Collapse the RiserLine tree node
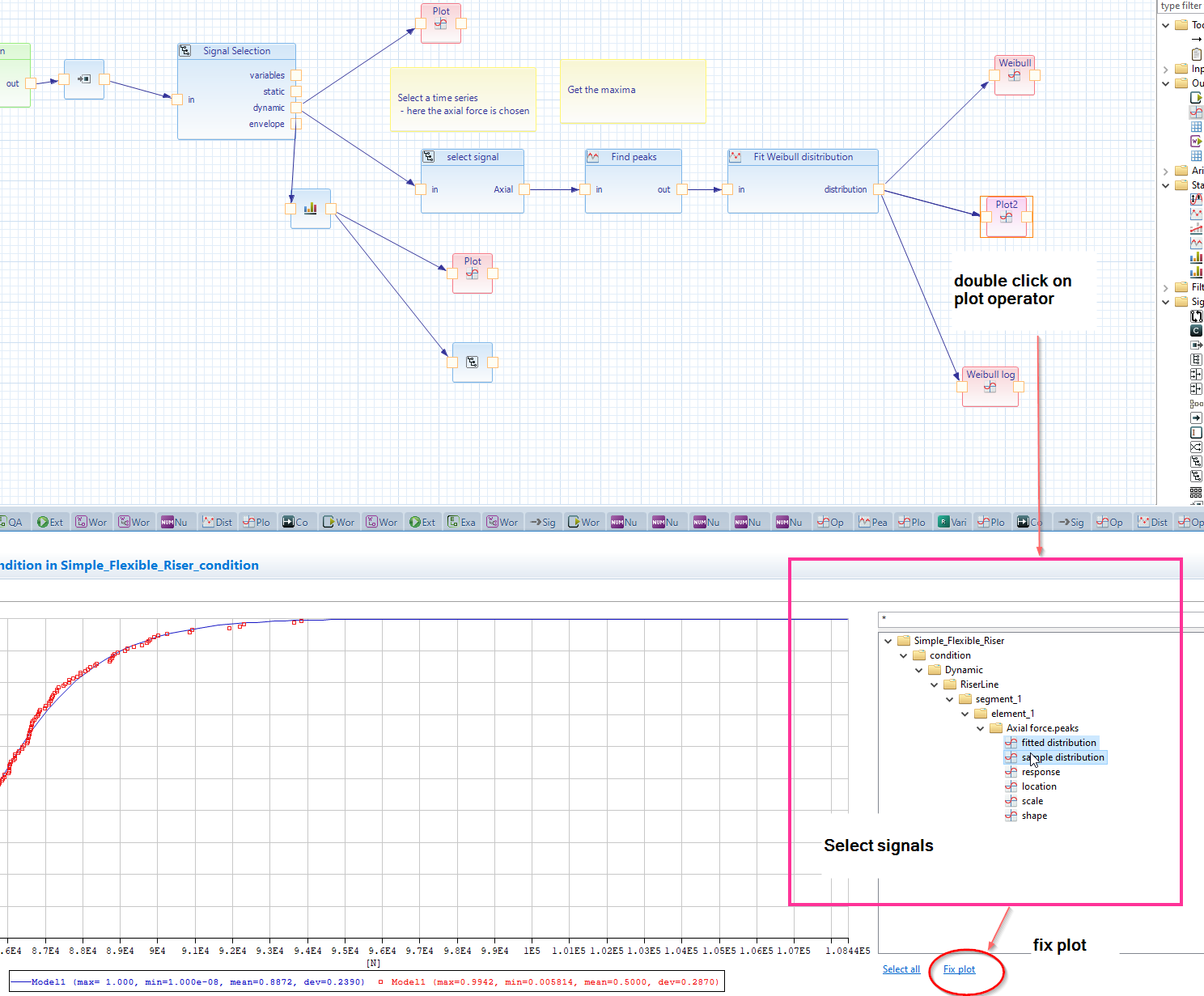Viewport: 1204px width, 996px height. [935, 684]
